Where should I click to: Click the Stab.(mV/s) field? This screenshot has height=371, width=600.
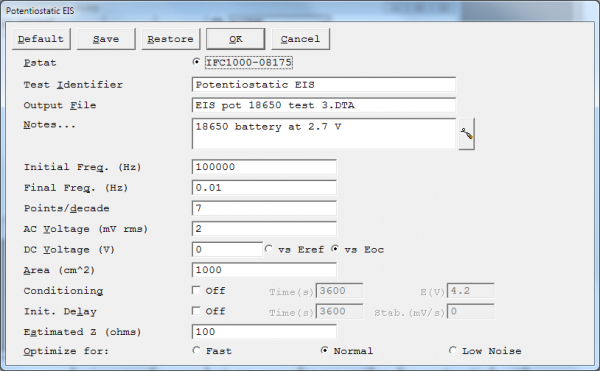coord(471,312)
